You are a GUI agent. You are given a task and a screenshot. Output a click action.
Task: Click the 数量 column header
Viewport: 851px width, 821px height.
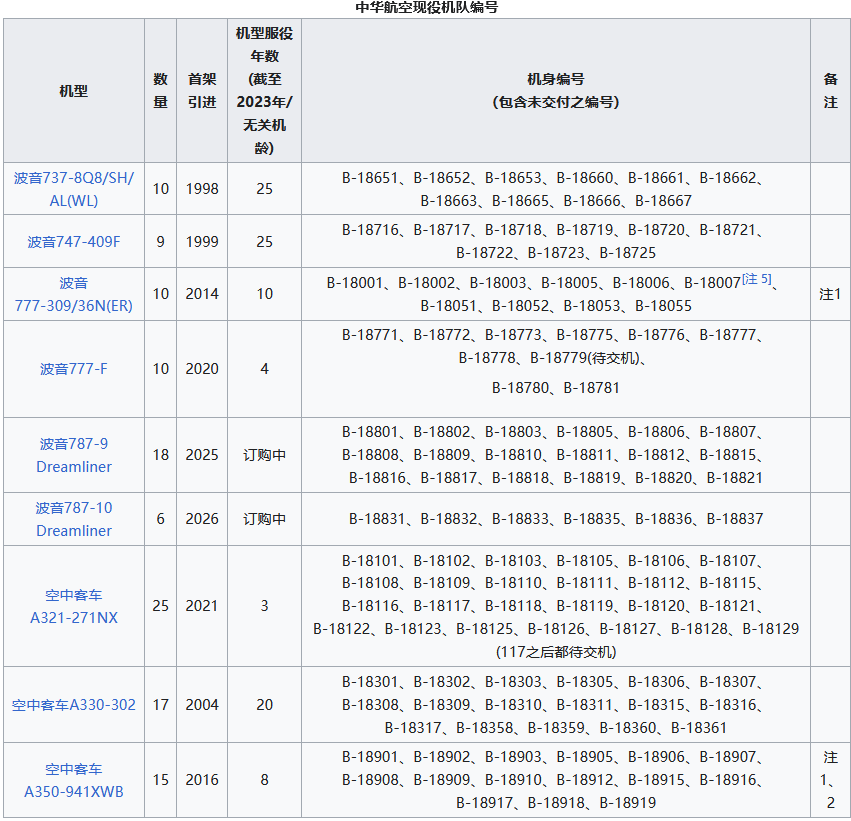coord(161,91)
